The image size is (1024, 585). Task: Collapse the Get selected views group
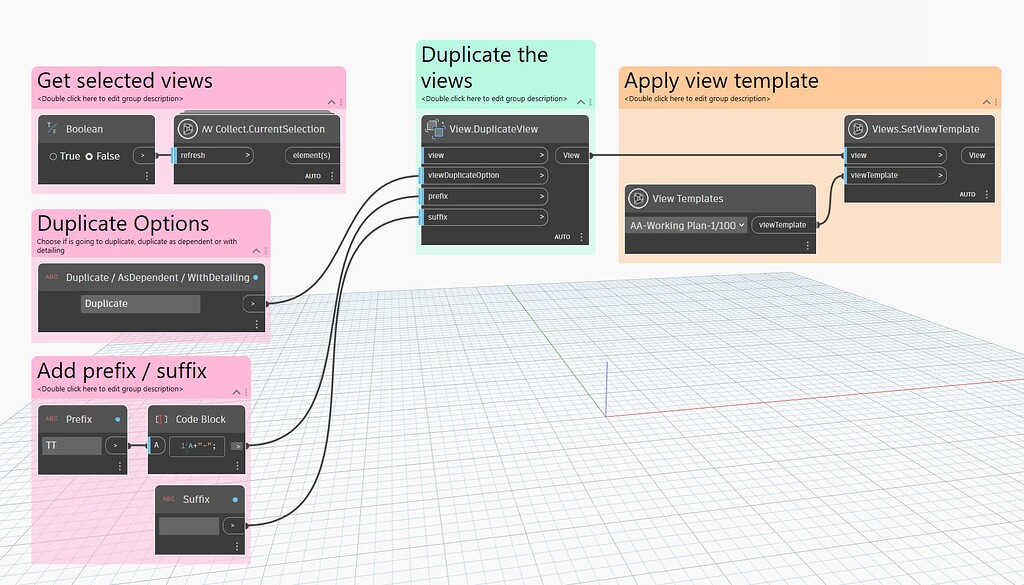coord(330,102)
